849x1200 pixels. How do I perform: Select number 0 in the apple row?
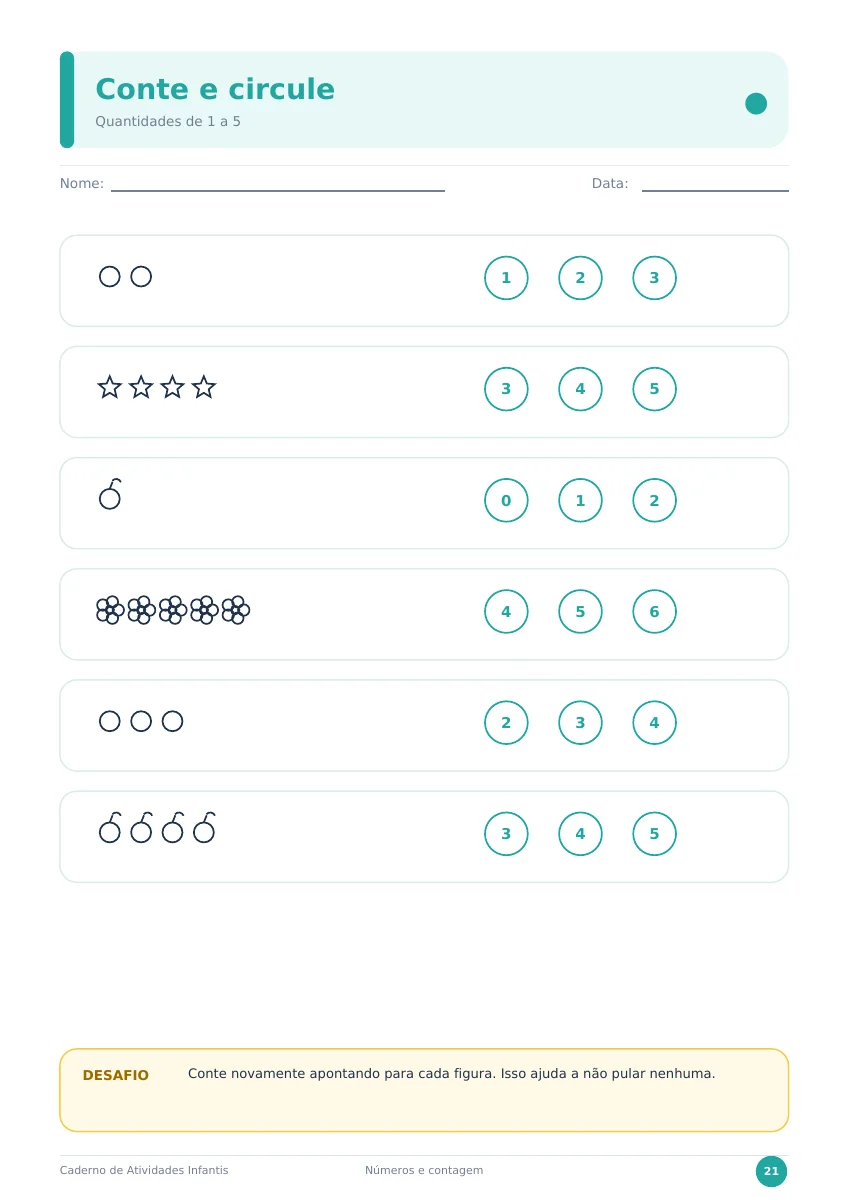point(506,500)
